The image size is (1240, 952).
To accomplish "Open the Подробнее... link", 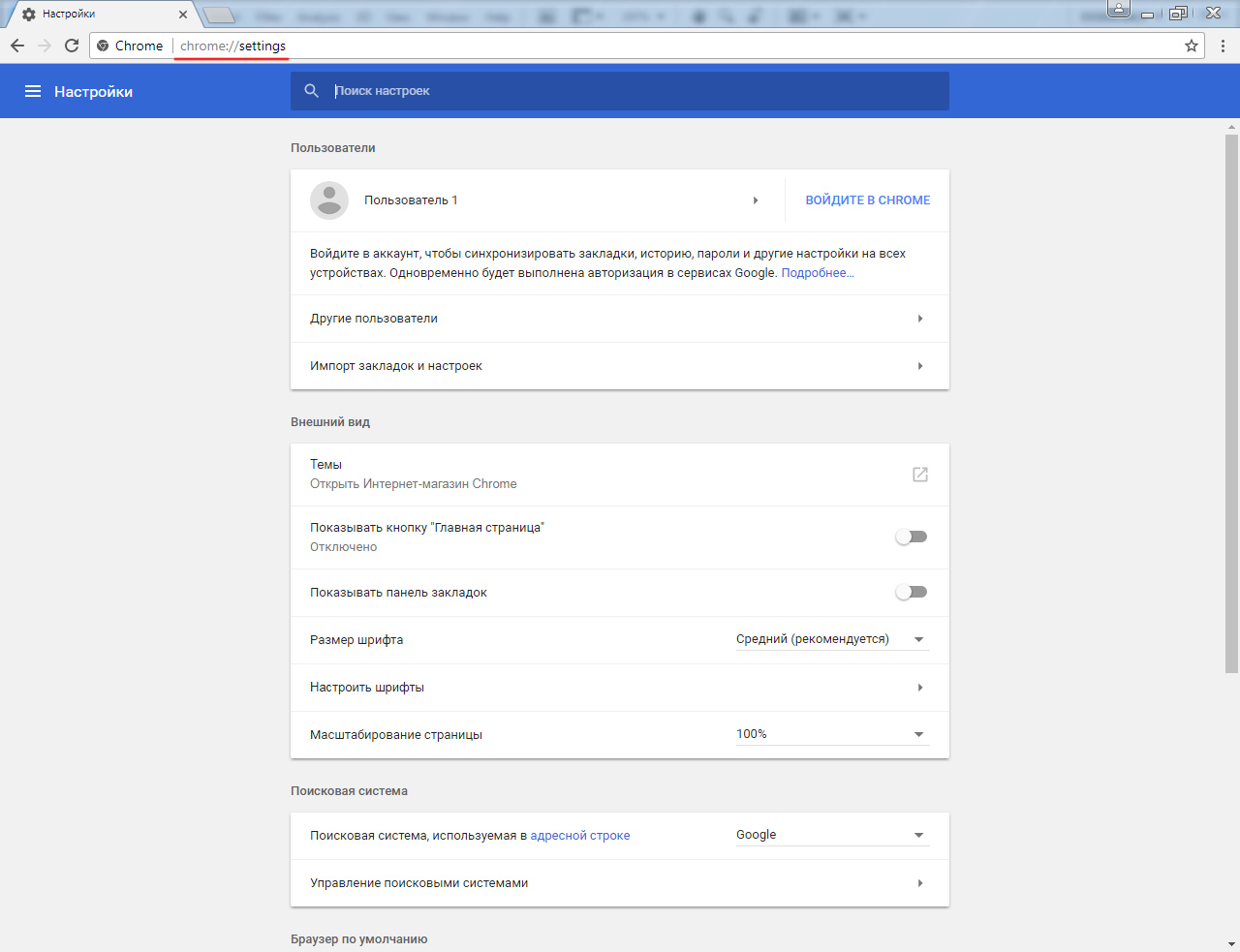I will [x=818, y=273].
